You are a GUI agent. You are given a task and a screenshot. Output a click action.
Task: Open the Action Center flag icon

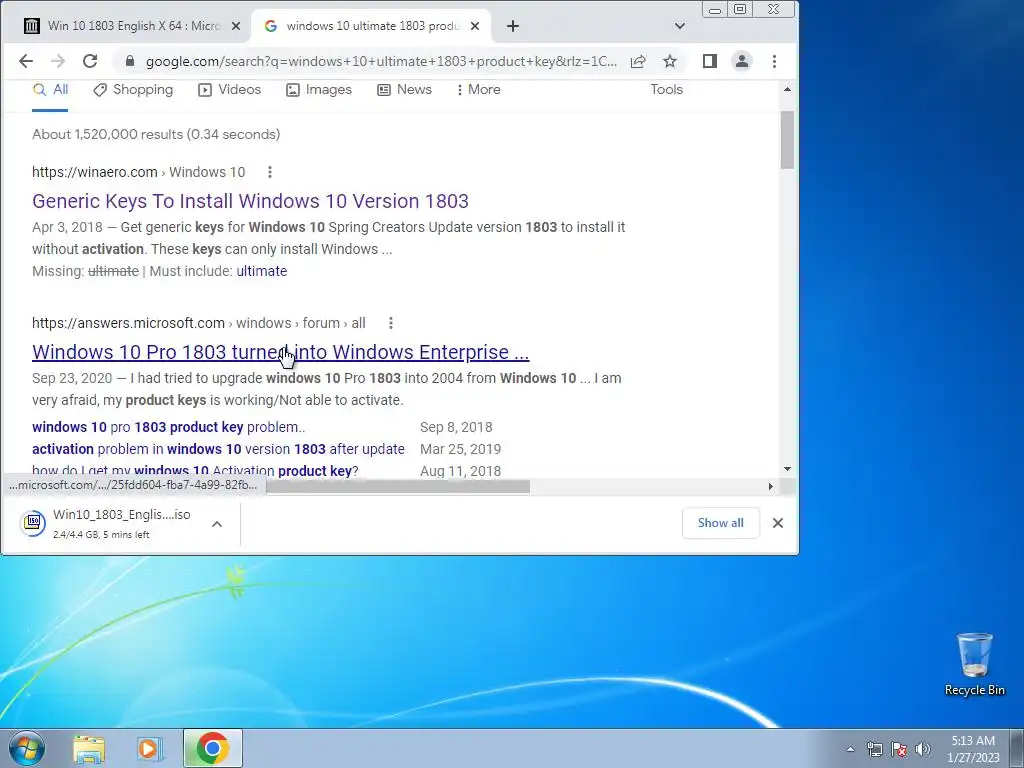point(899,749)
